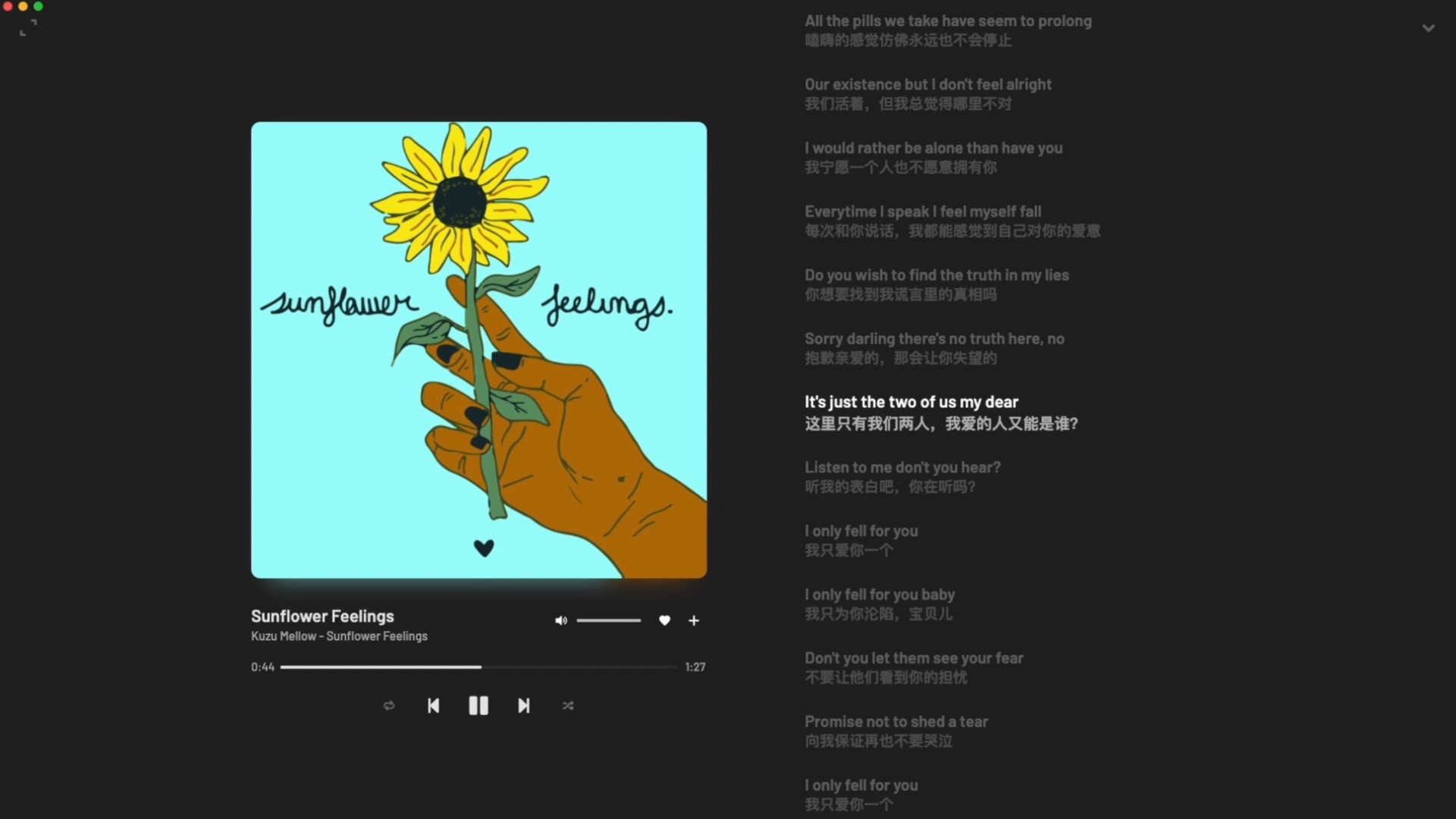Adjust the volume slider
Image resolution: width=1456 pixels, height=819 pixels.
(x=608, y=621)
